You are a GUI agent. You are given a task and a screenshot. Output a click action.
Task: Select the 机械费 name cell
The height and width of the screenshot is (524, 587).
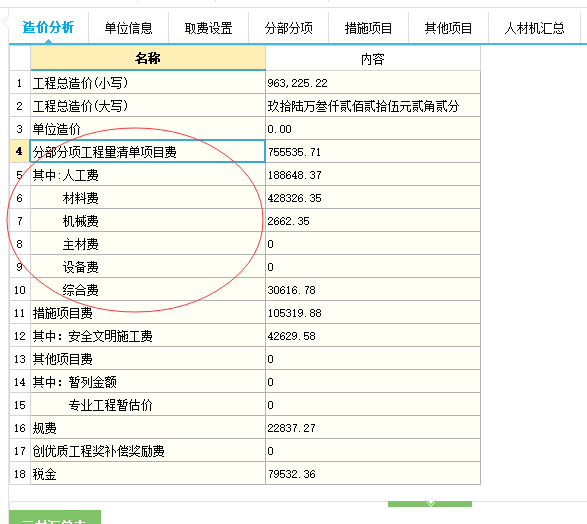coord(148,221)
